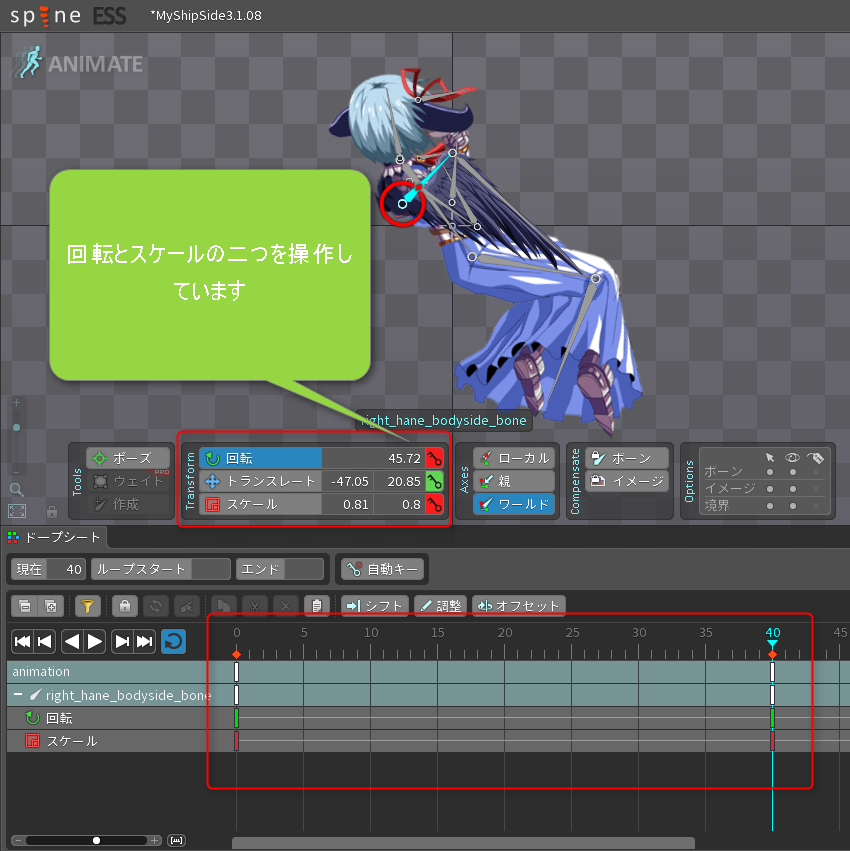Toggle イメージ selectable option dot

(x=770, y=489)
